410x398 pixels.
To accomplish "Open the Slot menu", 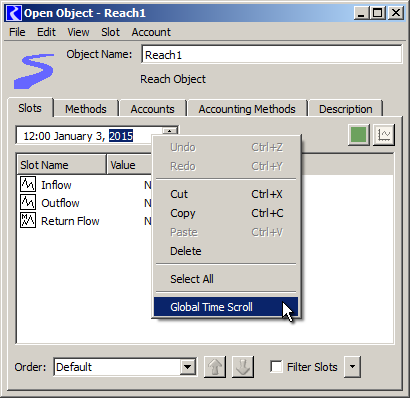I will tap(110, 32).
